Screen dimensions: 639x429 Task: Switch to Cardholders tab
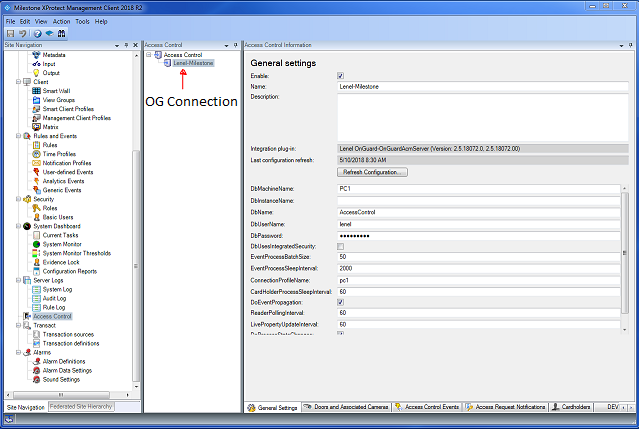point(571,407)
